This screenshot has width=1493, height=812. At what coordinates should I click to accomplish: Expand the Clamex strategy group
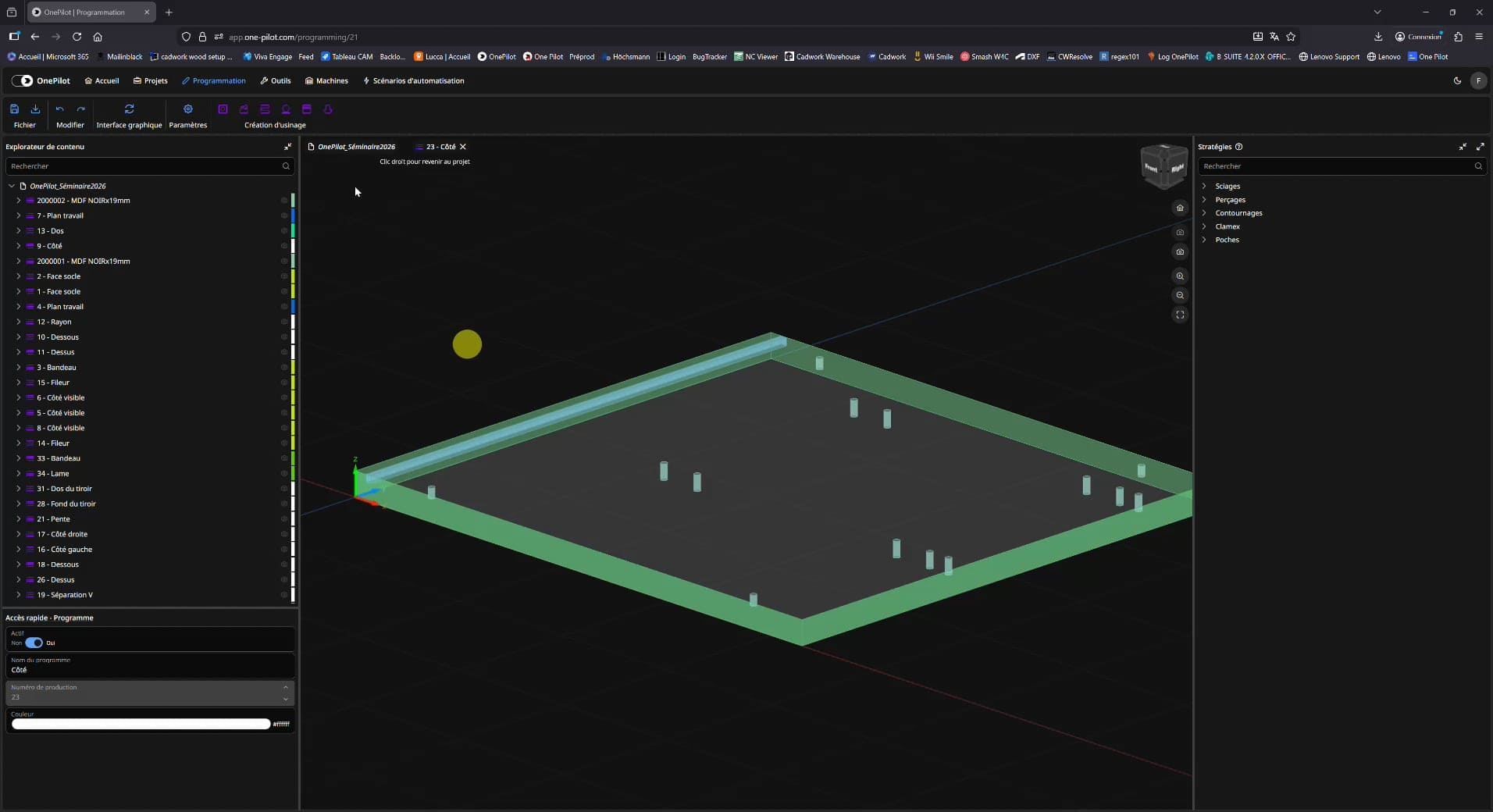(1204, 226)
